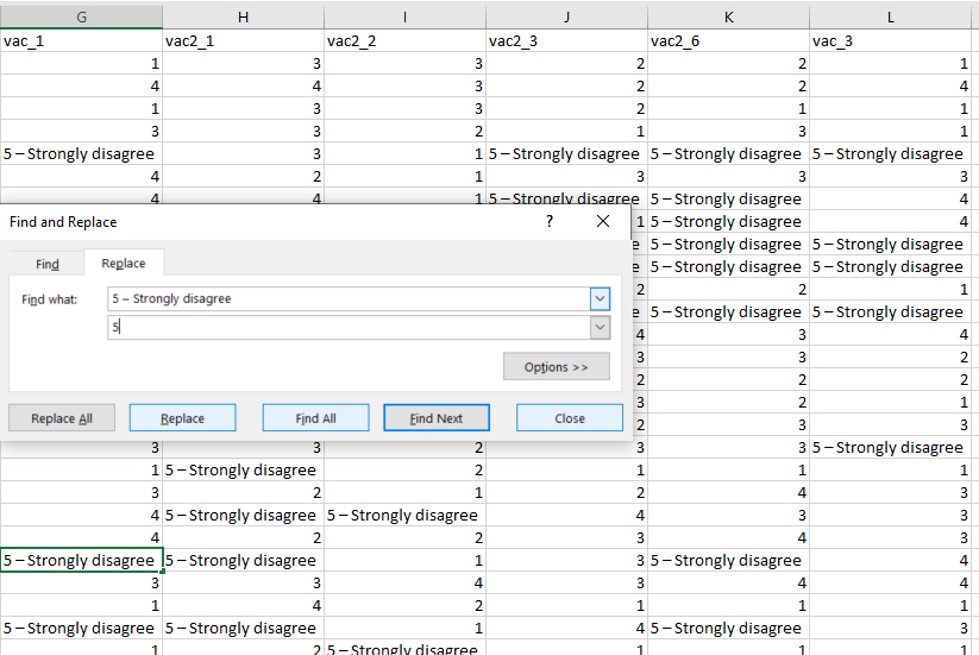Click the Close button
The height and width of the screenshot is (655, 979).
pyautogui.click(x=569, y=417)
